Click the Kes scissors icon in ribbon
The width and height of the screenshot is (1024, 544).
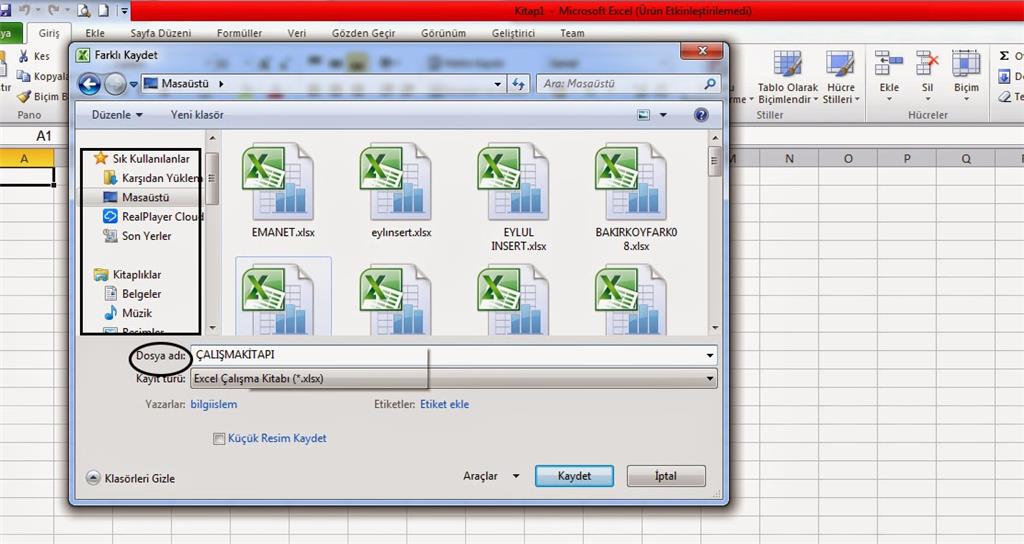[x=24, y=56]
